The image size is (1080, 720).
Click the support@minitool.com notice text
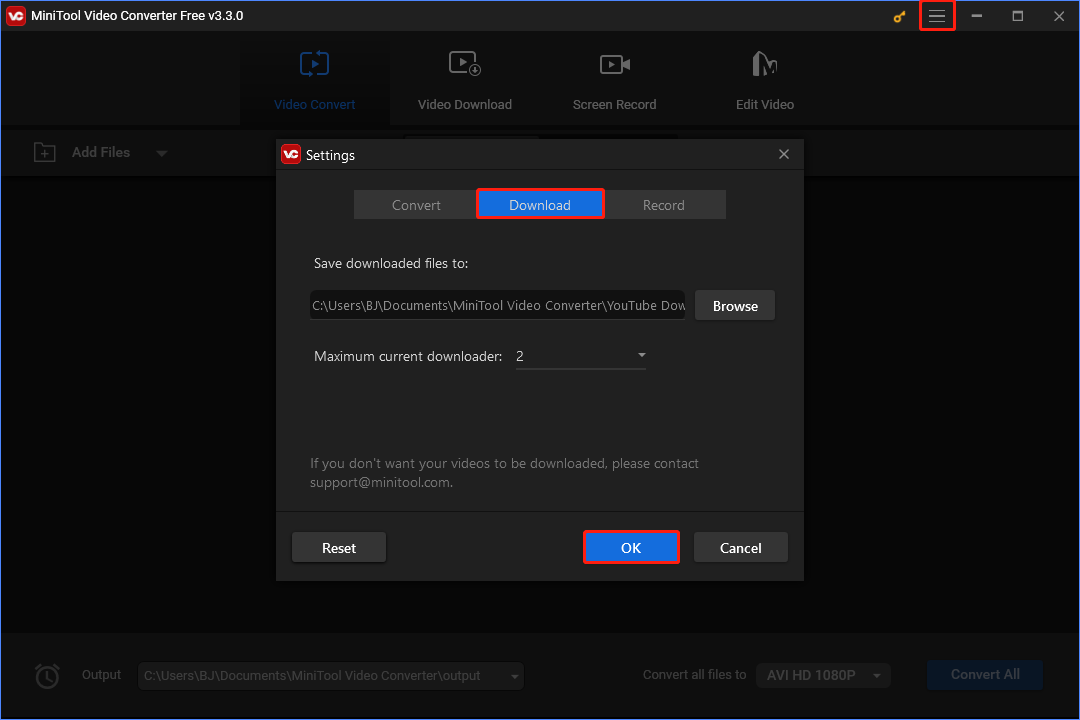click(504, 473)
